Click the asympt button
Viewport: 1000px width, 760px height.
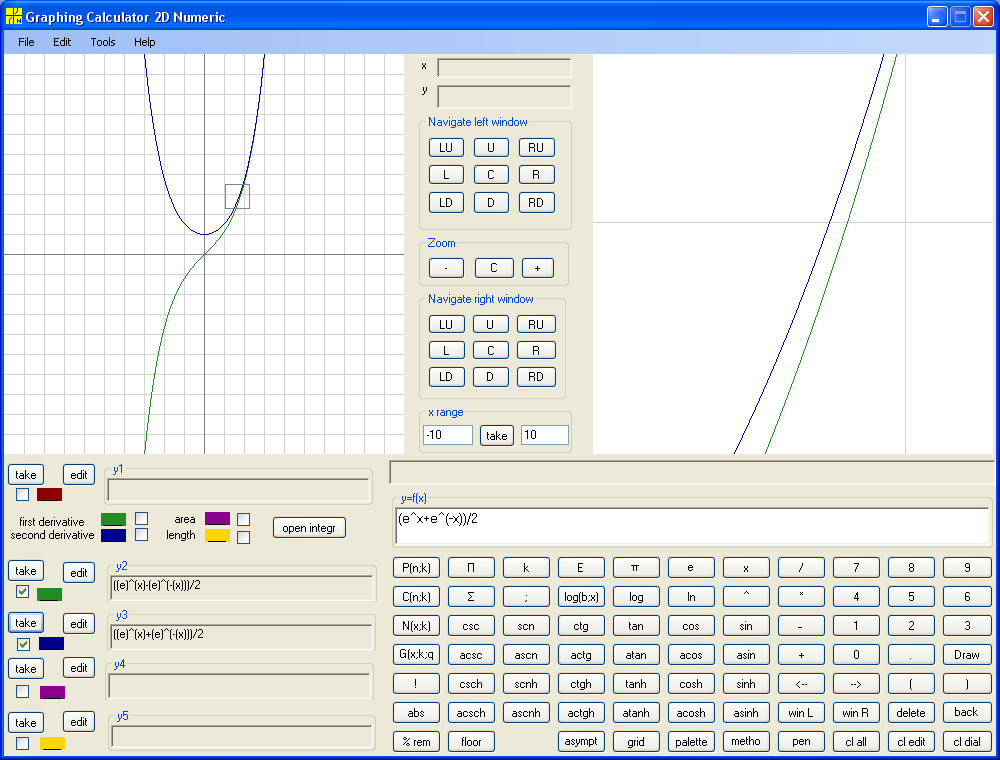click(581, 741)
